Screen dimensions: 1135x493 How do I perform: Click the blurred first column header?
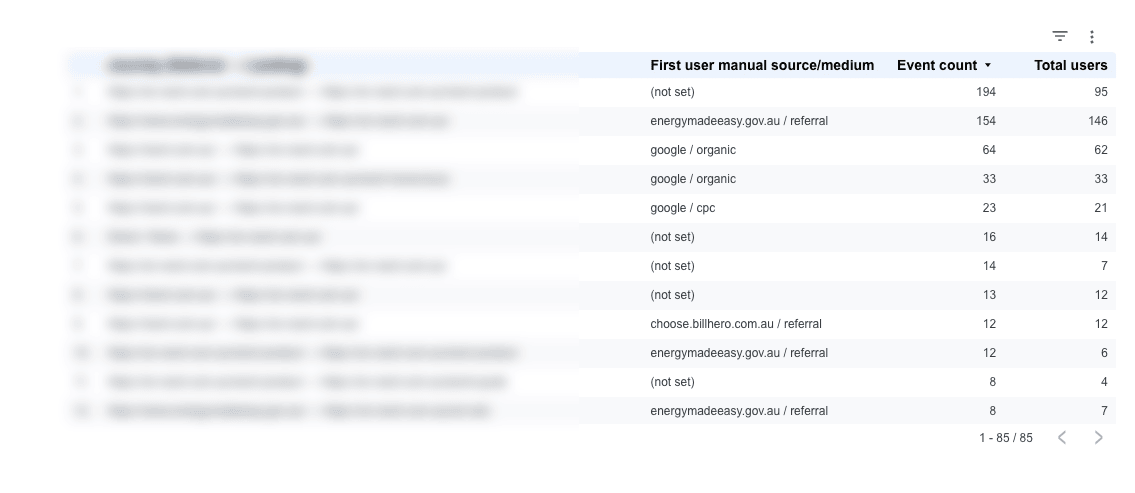pos(207,66)
